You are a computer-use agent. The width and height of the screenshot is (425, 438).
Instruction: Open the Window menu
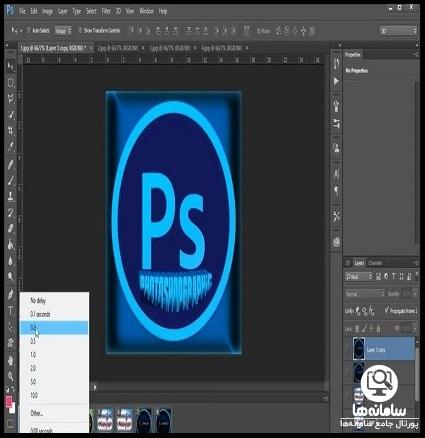[x=146, y=11]
